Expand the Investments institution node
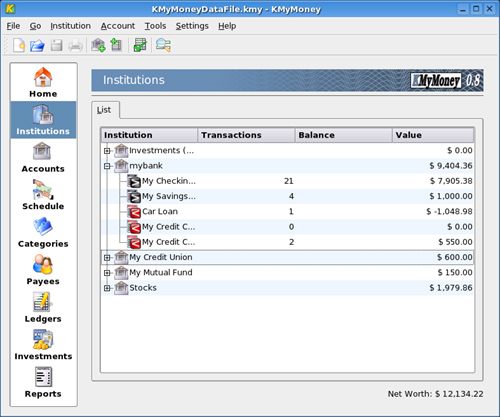 coord(107,151)
